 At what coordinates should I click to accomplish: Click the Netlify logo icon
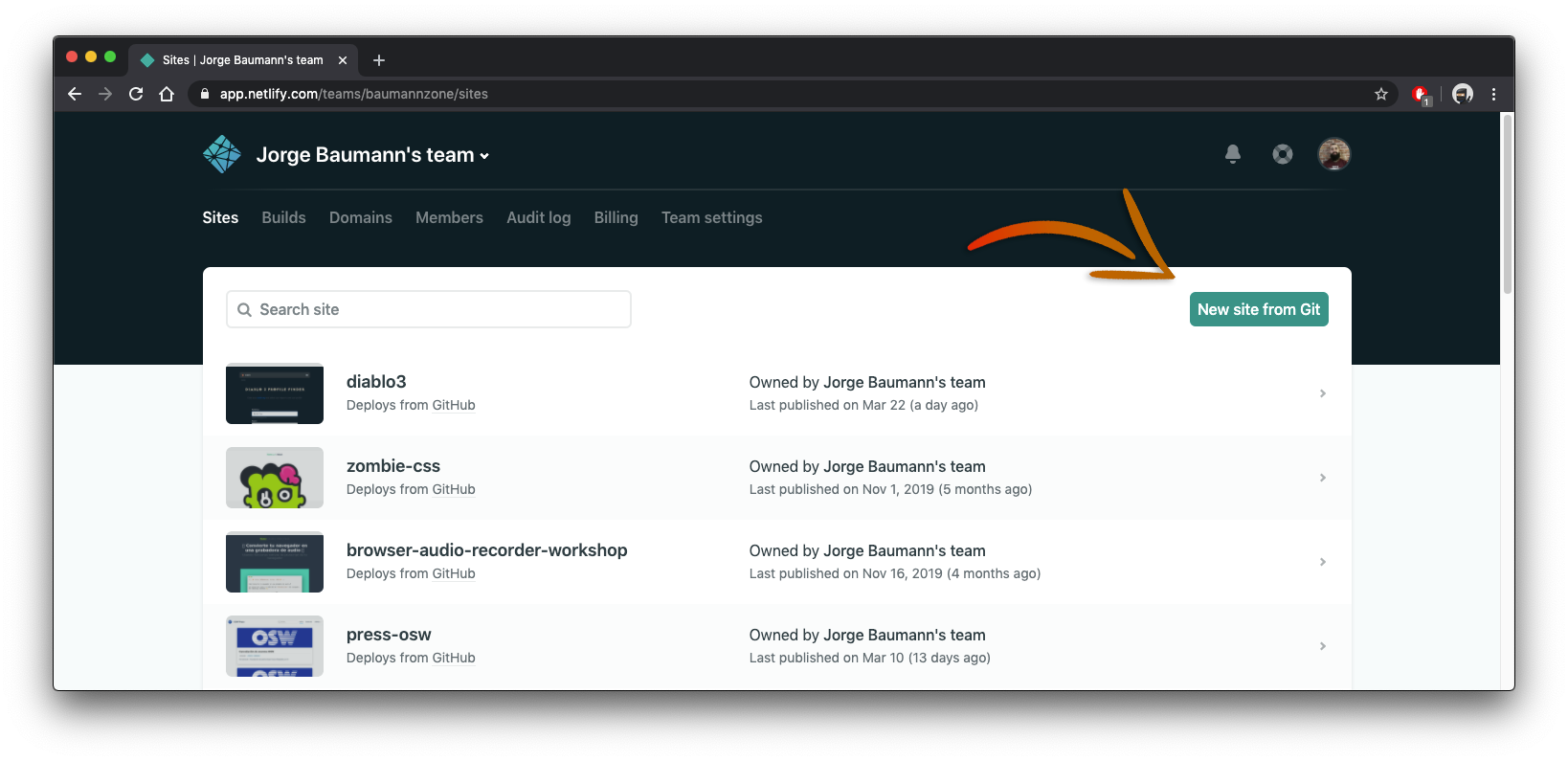(x=222, y=154)
